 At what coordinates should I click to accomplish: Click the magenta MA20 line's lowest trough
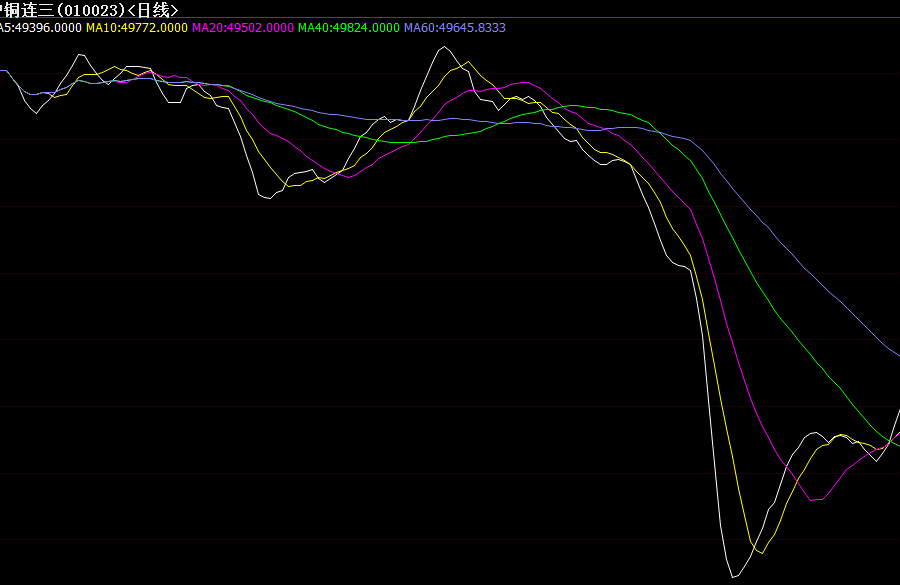click(x=811, y=500)
